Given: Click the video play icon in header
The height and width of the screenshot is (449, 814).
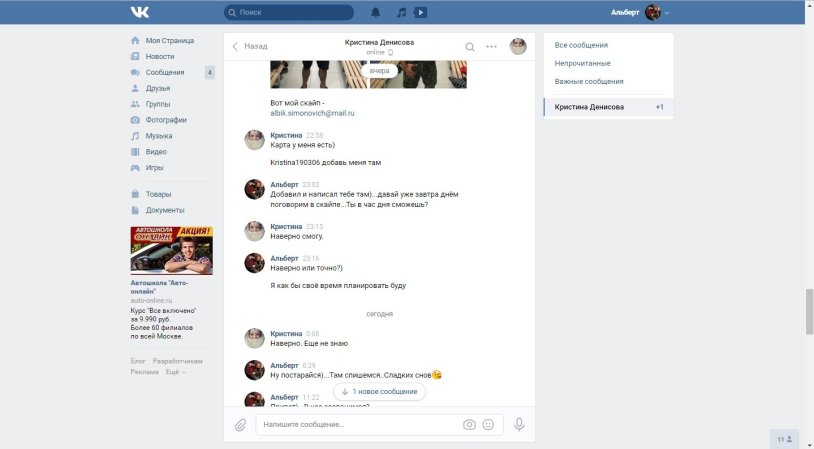Looking at the screenshot, I should tap(421, 13).
